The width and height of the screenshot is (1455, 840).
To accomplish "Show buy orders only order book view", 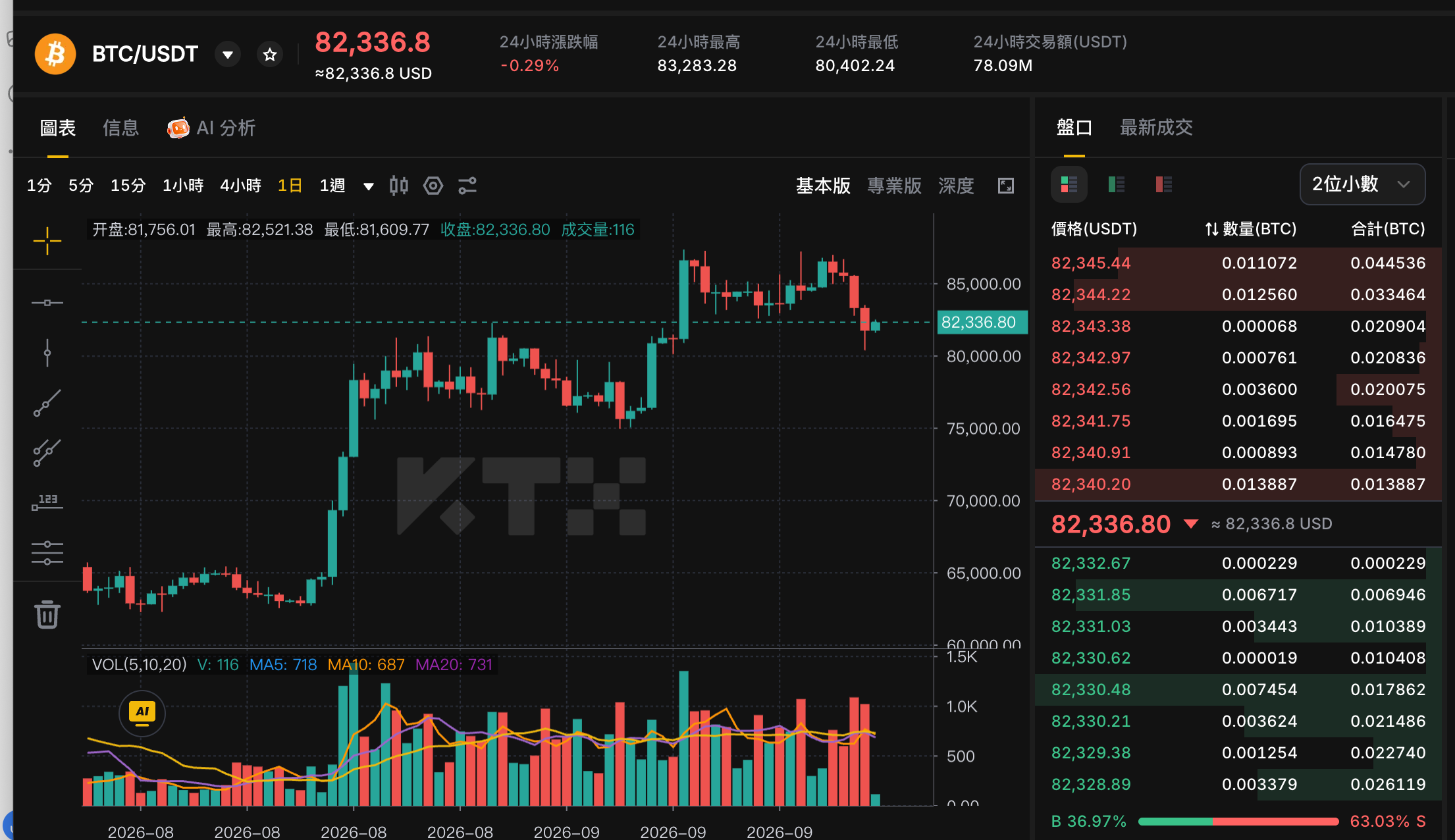I will tap(1117, 184).
